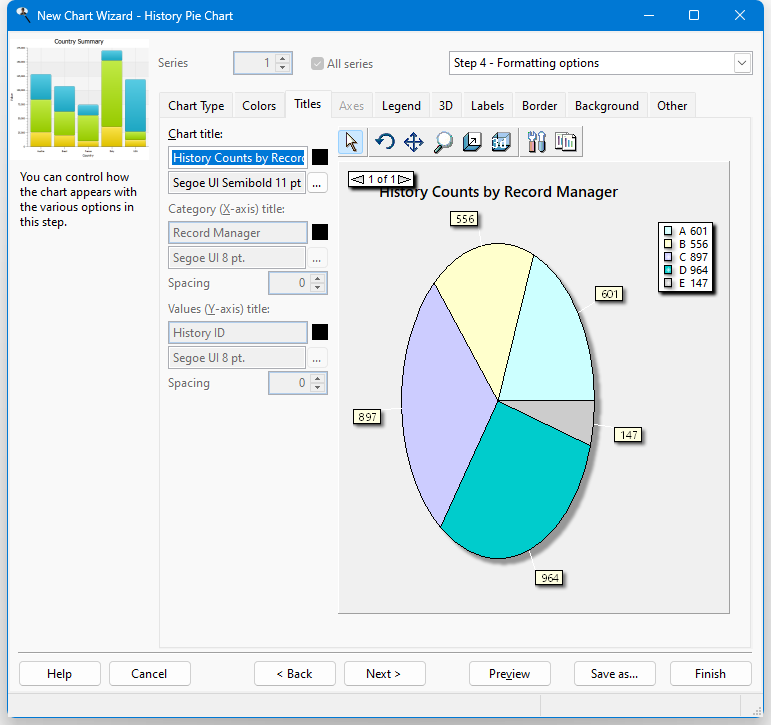Viewport: 771px width, 725px height.
Task: Click the rotate chart tool
Action: (x=385, y=142)
